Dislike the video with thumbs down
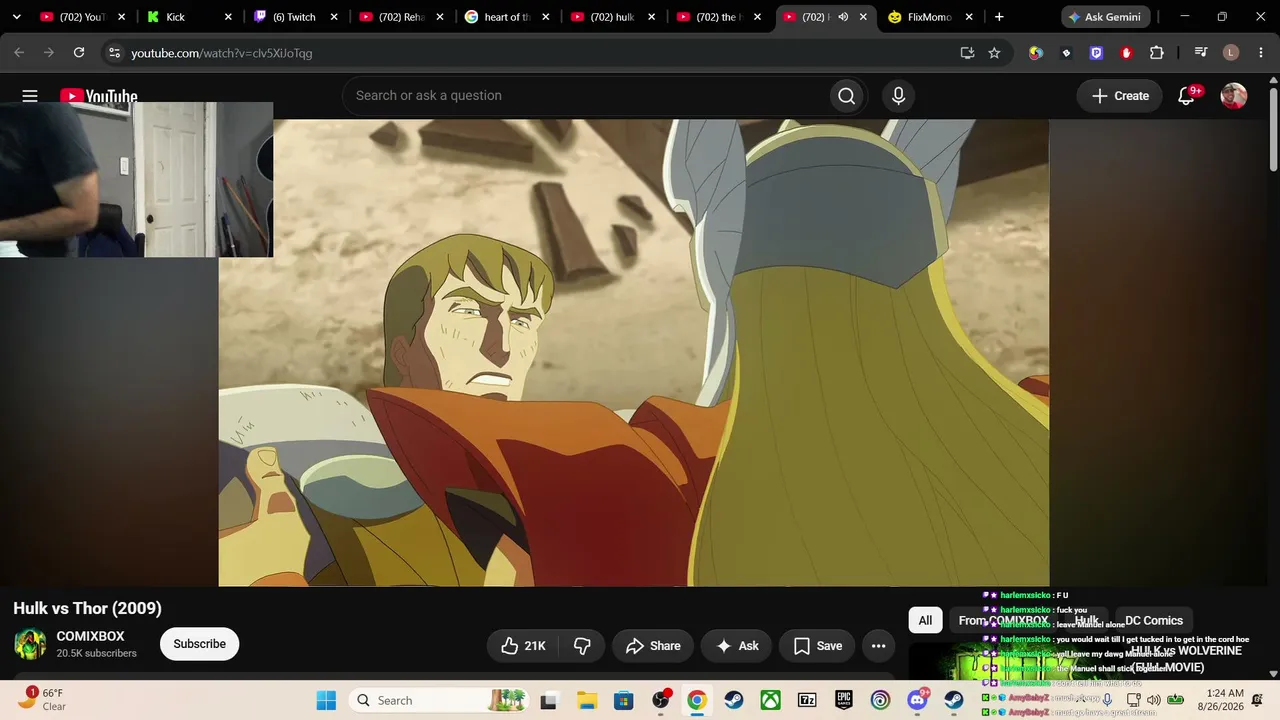Image resolution: width=1280 pixels, height=720 pixels. coord(582,646)
